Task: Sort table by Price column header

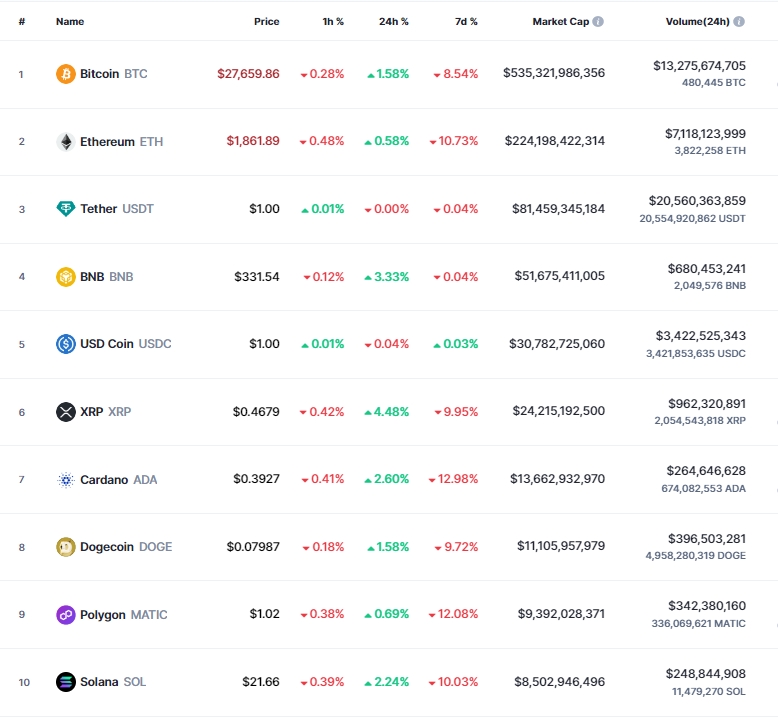Action: coord(266,21)
